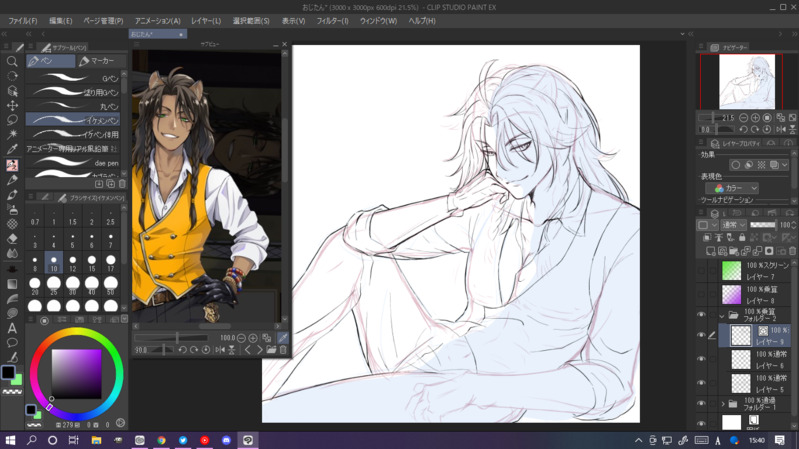
Task: Delete image with Sub View trash icon
Action: point(283,350)
